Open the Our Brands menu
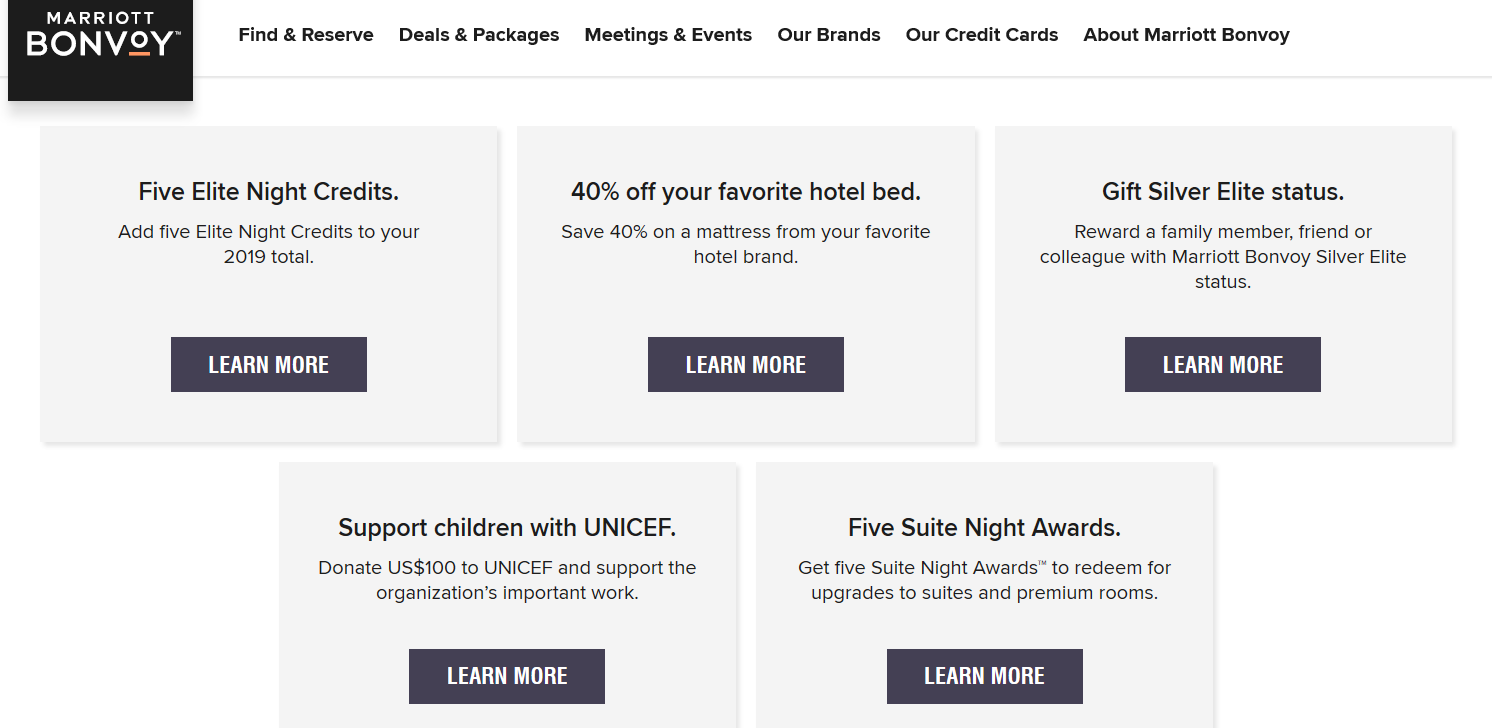The height and width of the screenshot is (728, 1492). (x=829, y=35)
